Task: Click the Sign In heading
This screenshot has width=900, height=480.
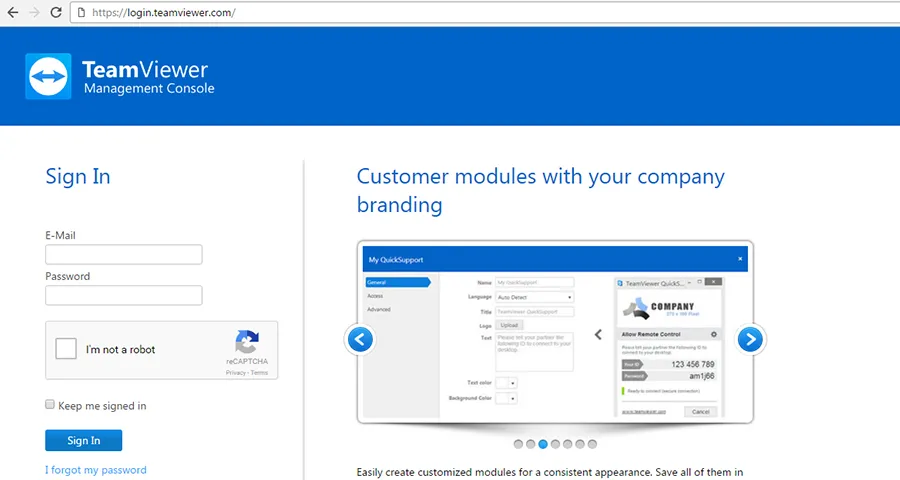Action: [x=78, y=176]
